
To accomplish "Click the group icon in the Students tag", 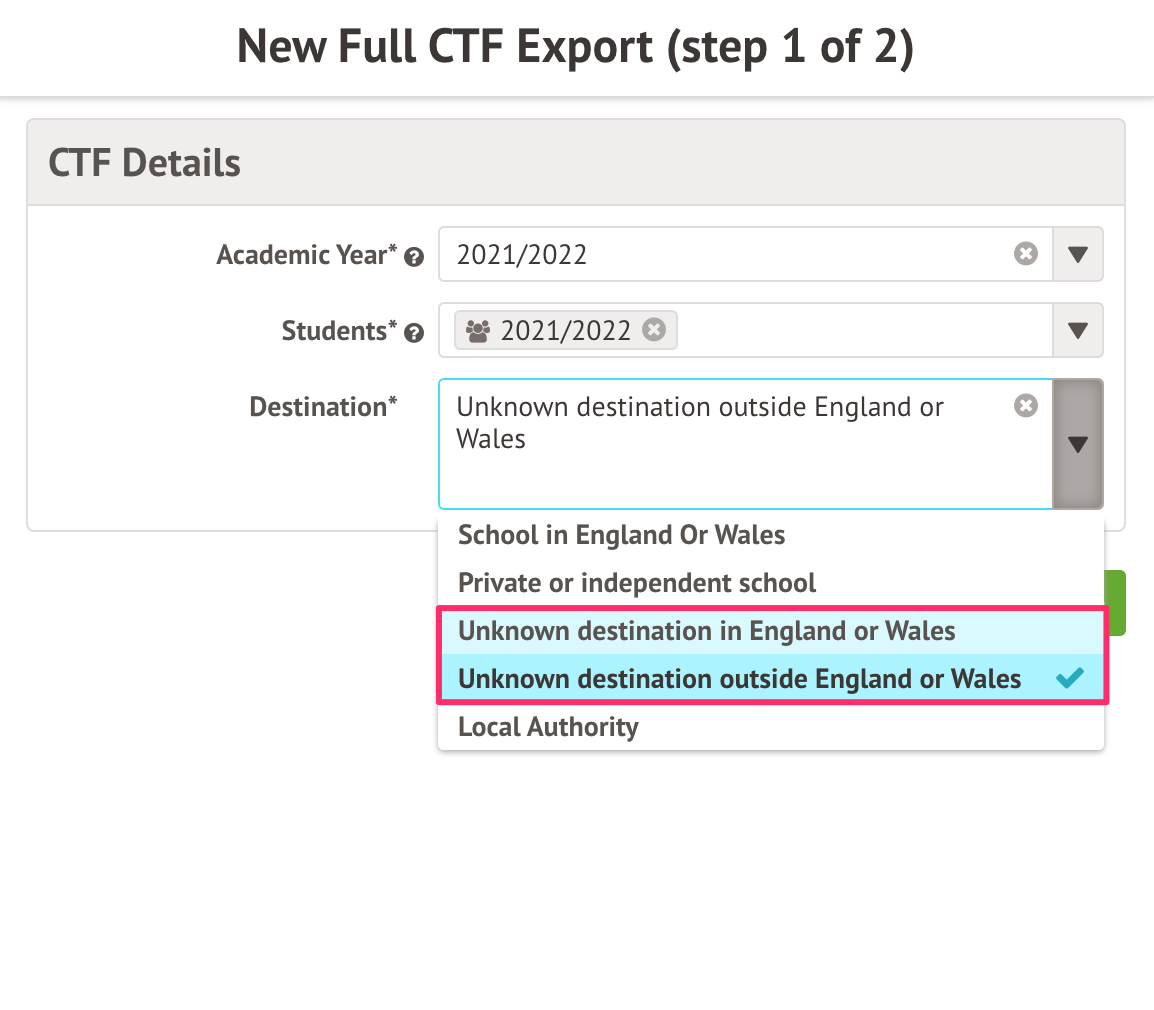I will coord(478,330).
